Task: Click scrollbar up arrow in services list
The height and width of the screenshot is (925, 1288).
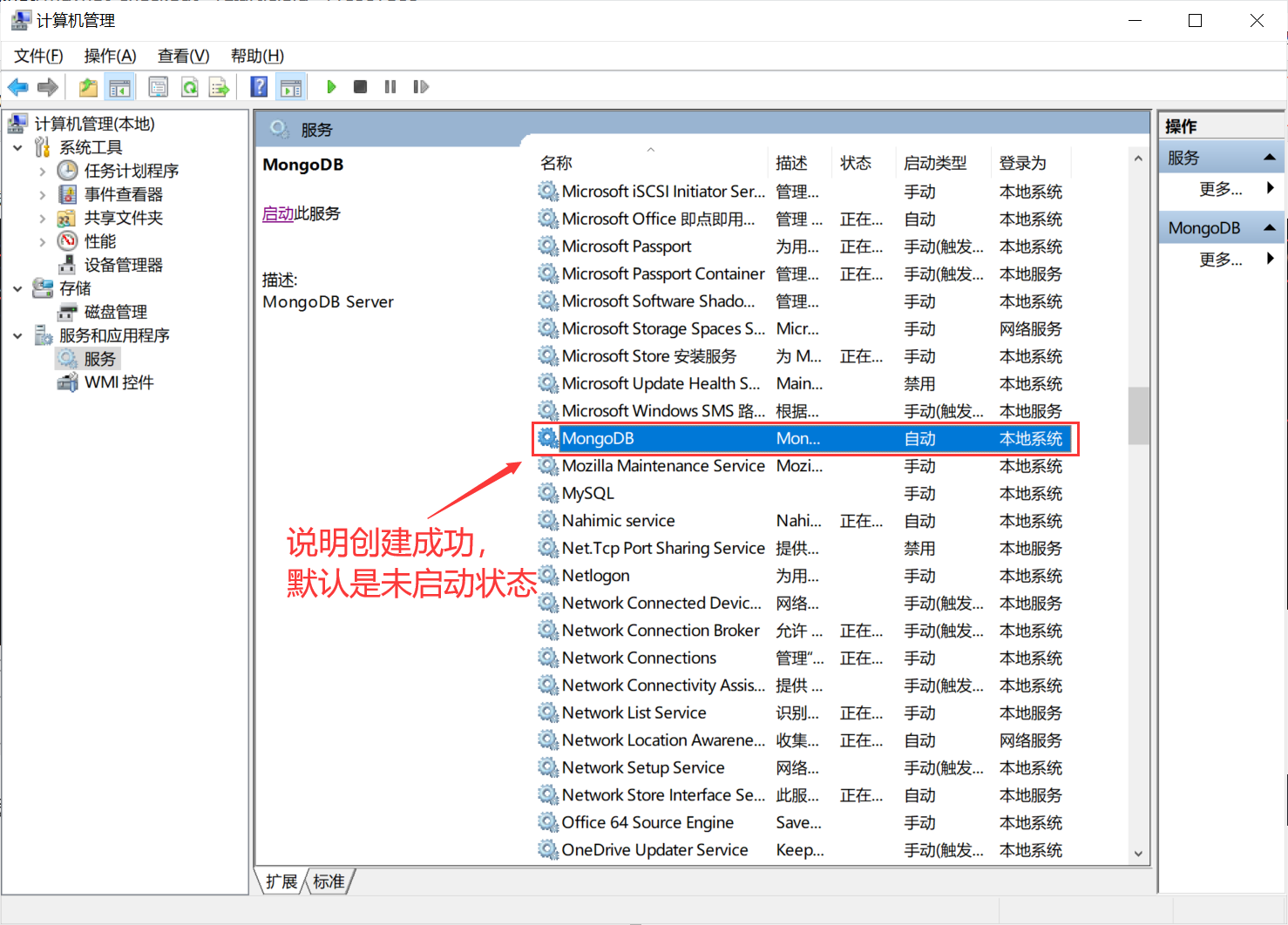Action: (1138, 159)
